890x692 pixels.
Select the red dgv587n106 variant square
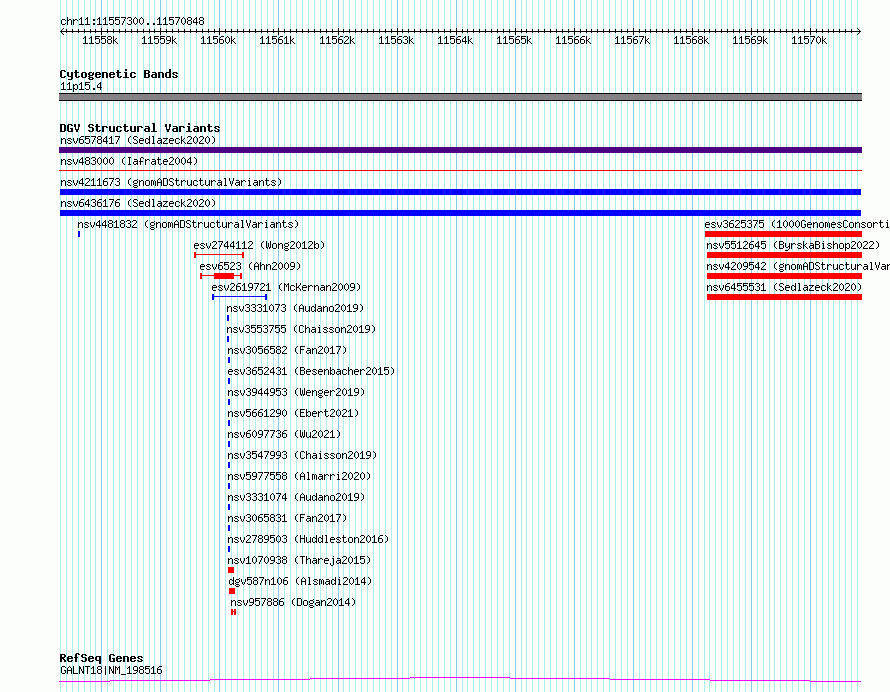[232, 591]
